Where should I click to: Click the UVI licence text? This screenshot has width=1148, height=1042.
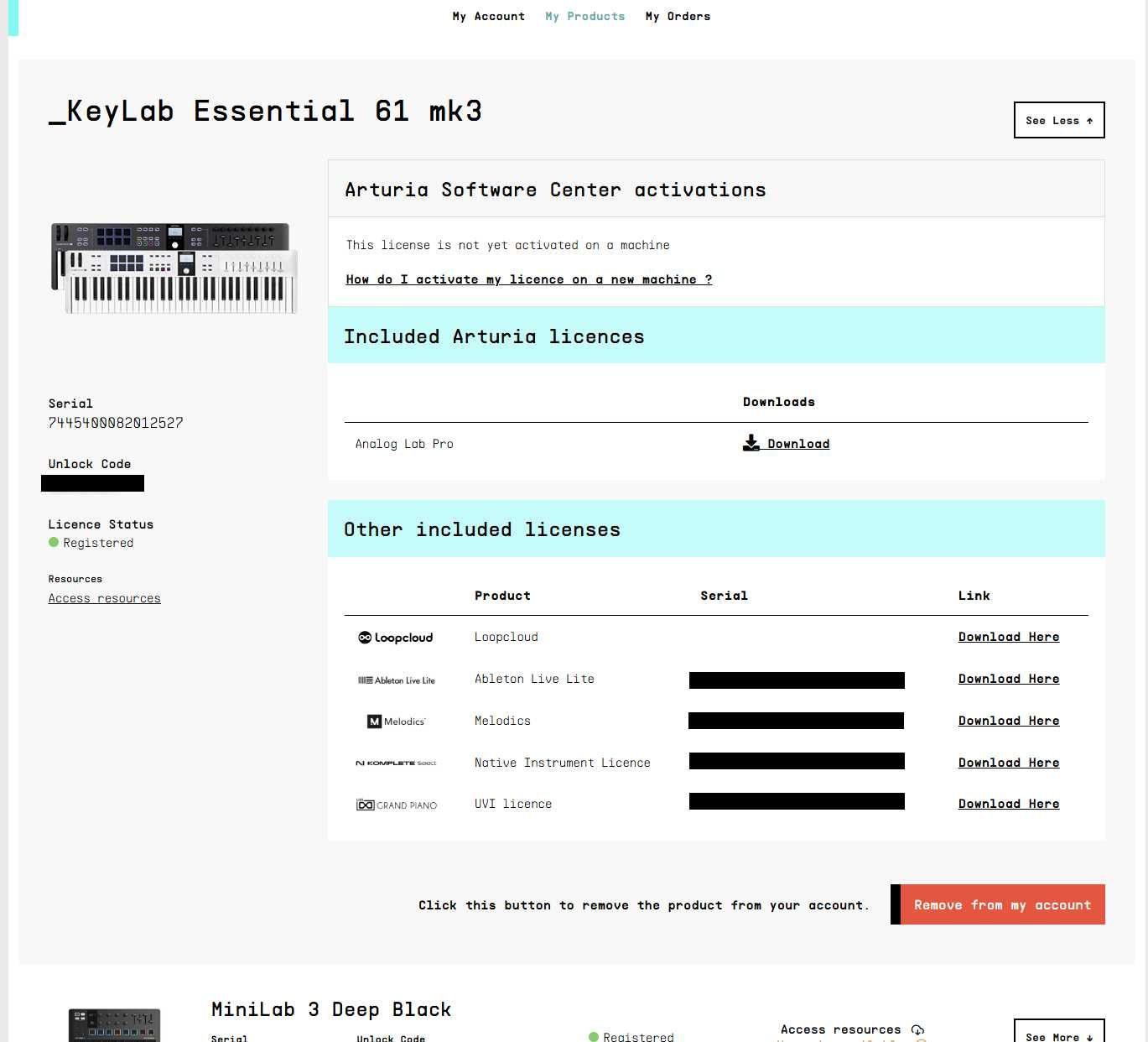(x=513, y=804)
